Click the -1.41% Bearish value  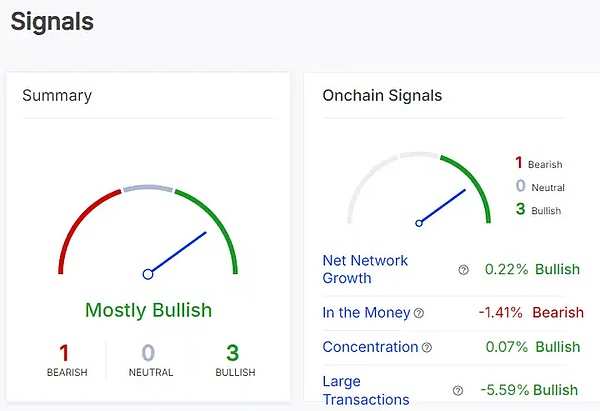[x=531, y=313]
